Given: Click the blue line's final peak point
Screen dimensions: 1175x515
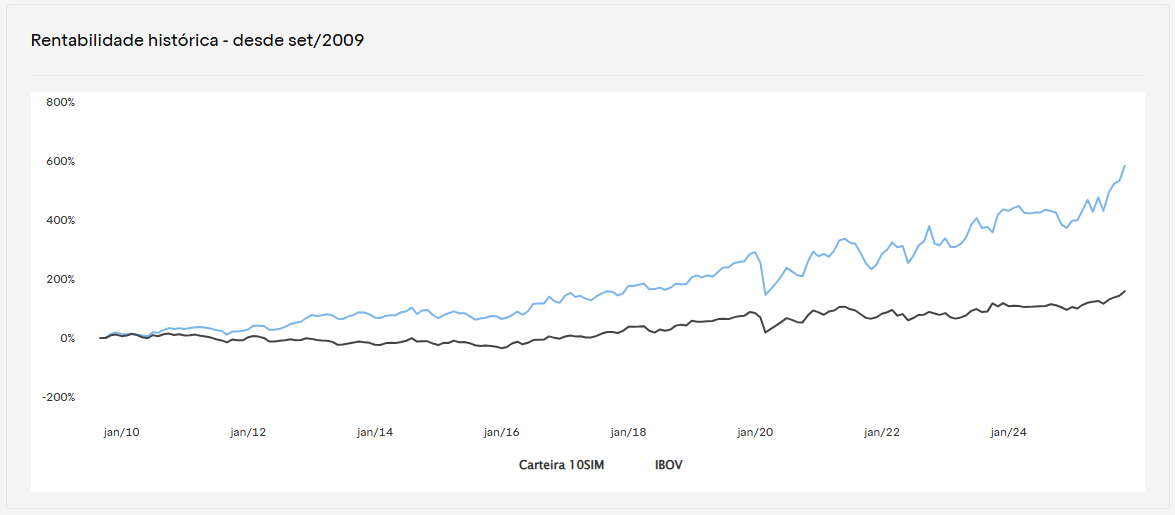Looking at the screenshot, I should (x=1125, y=166).
